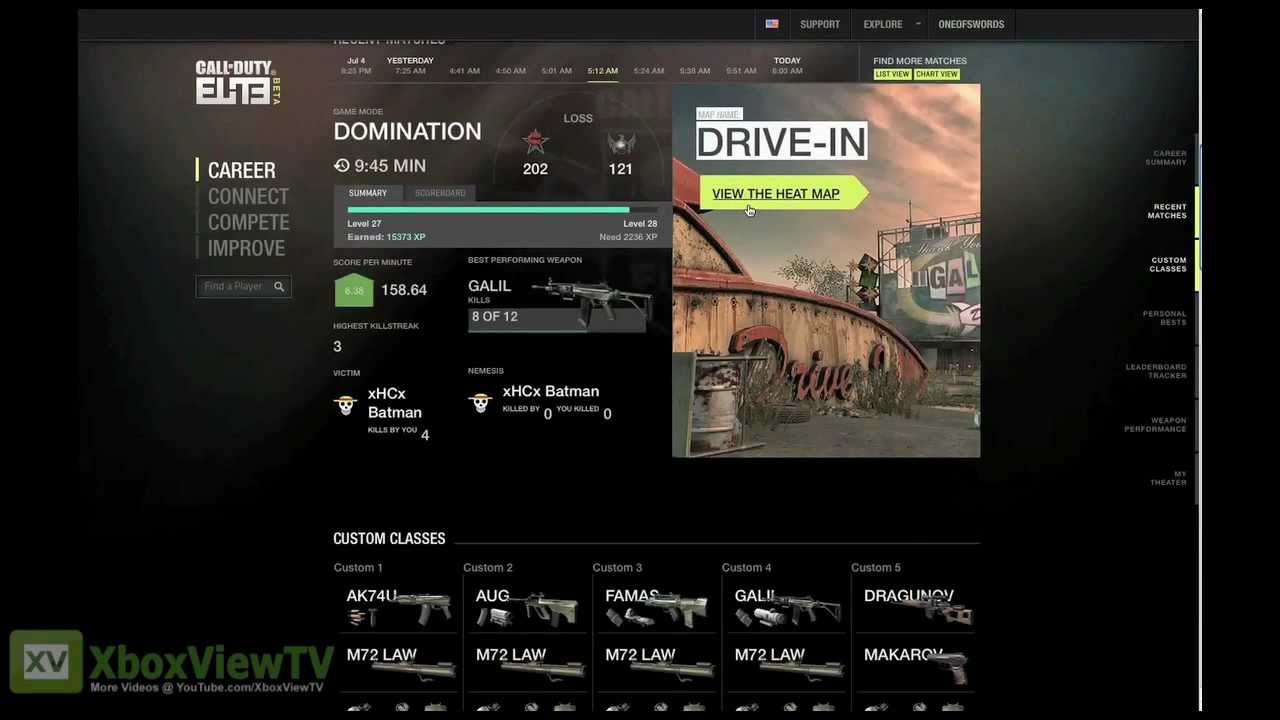
Task: Click View the Heat Map button
Action: pyautogui.click(x=784, y=193)
